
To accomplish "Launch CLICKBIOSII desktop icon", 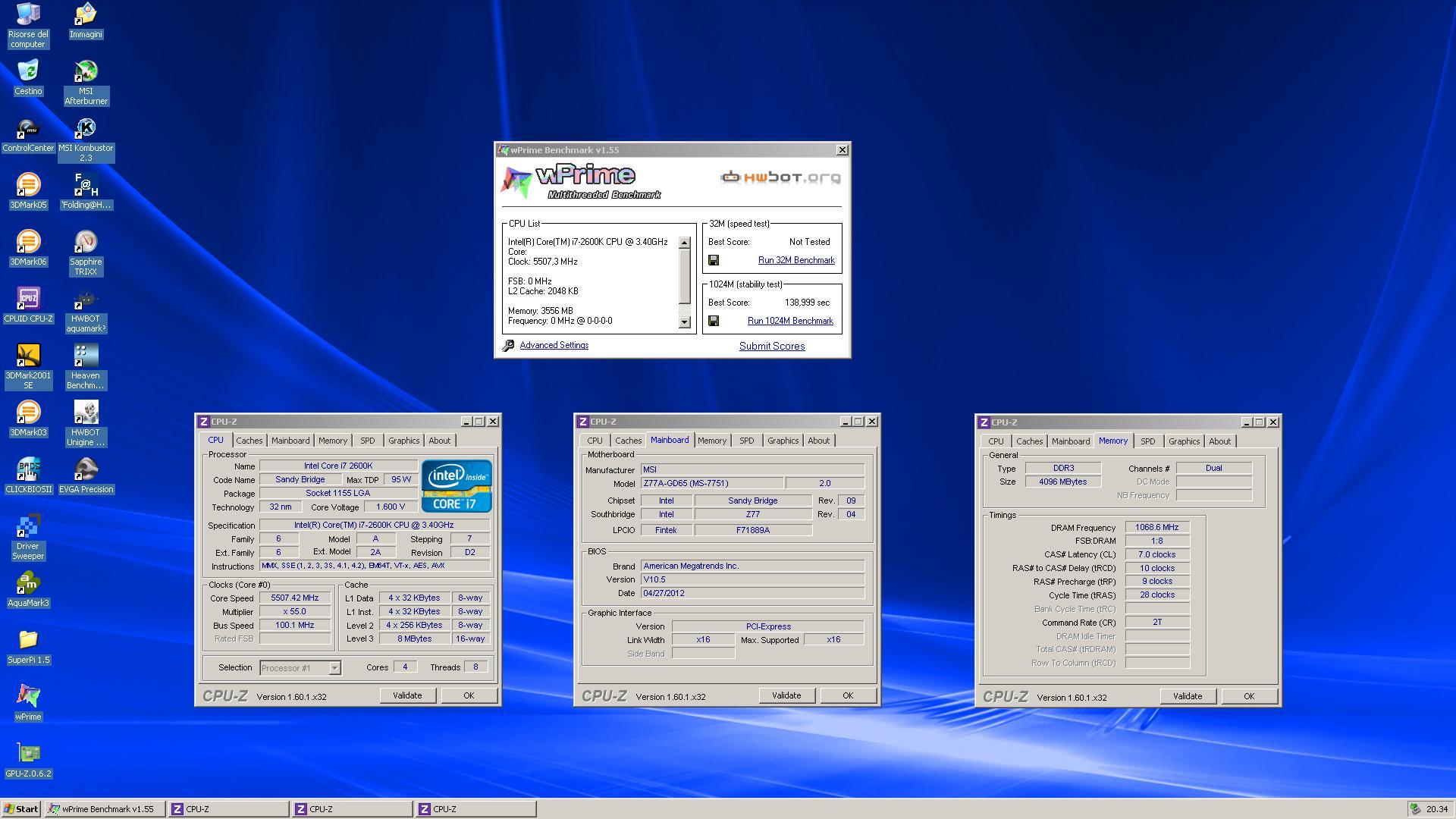I will coord(28,475).
